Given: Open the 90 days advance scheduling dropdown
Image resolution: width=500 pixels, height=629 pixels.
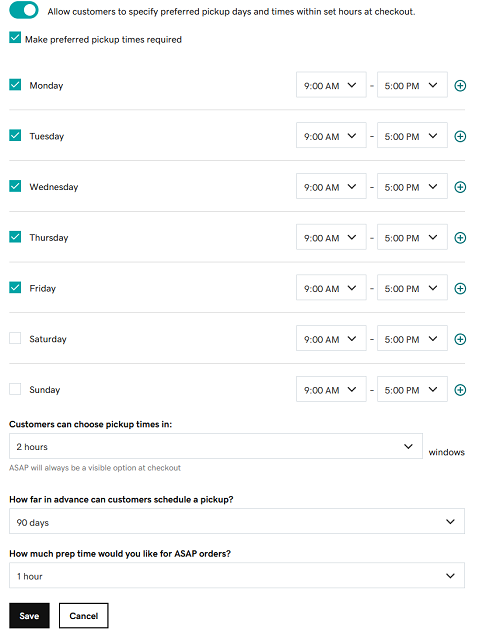Looking at the screenshot, I should pyautogui.click(x=237, y=521).
